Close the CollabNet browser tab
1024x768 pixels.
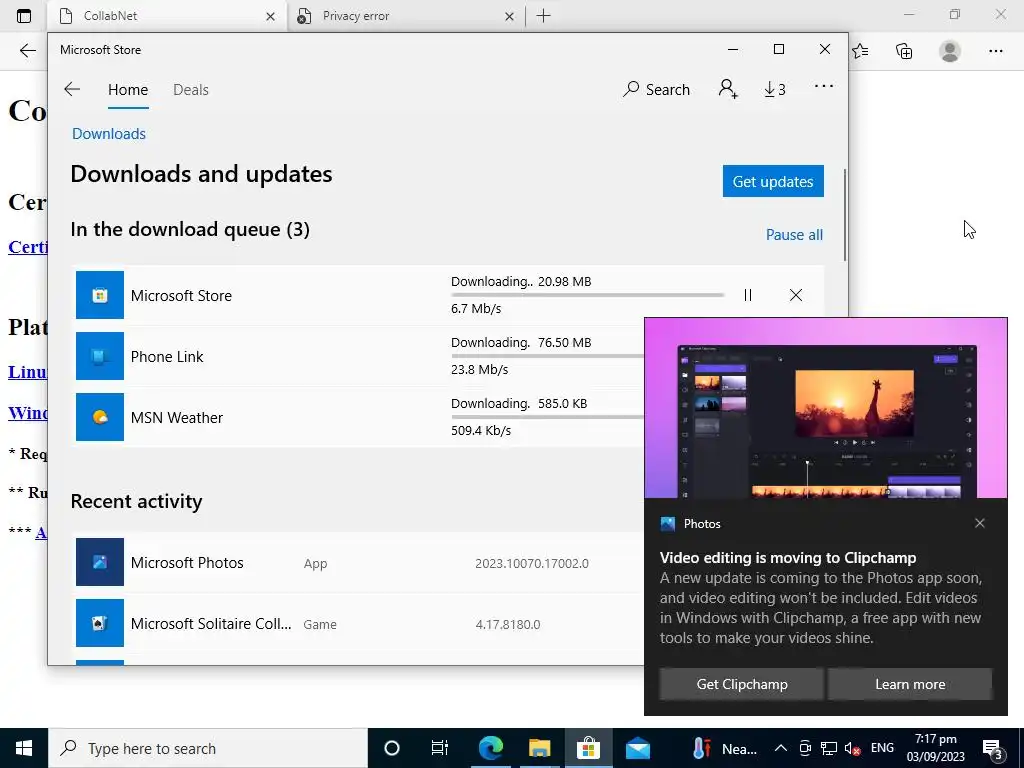coord(270,16)
